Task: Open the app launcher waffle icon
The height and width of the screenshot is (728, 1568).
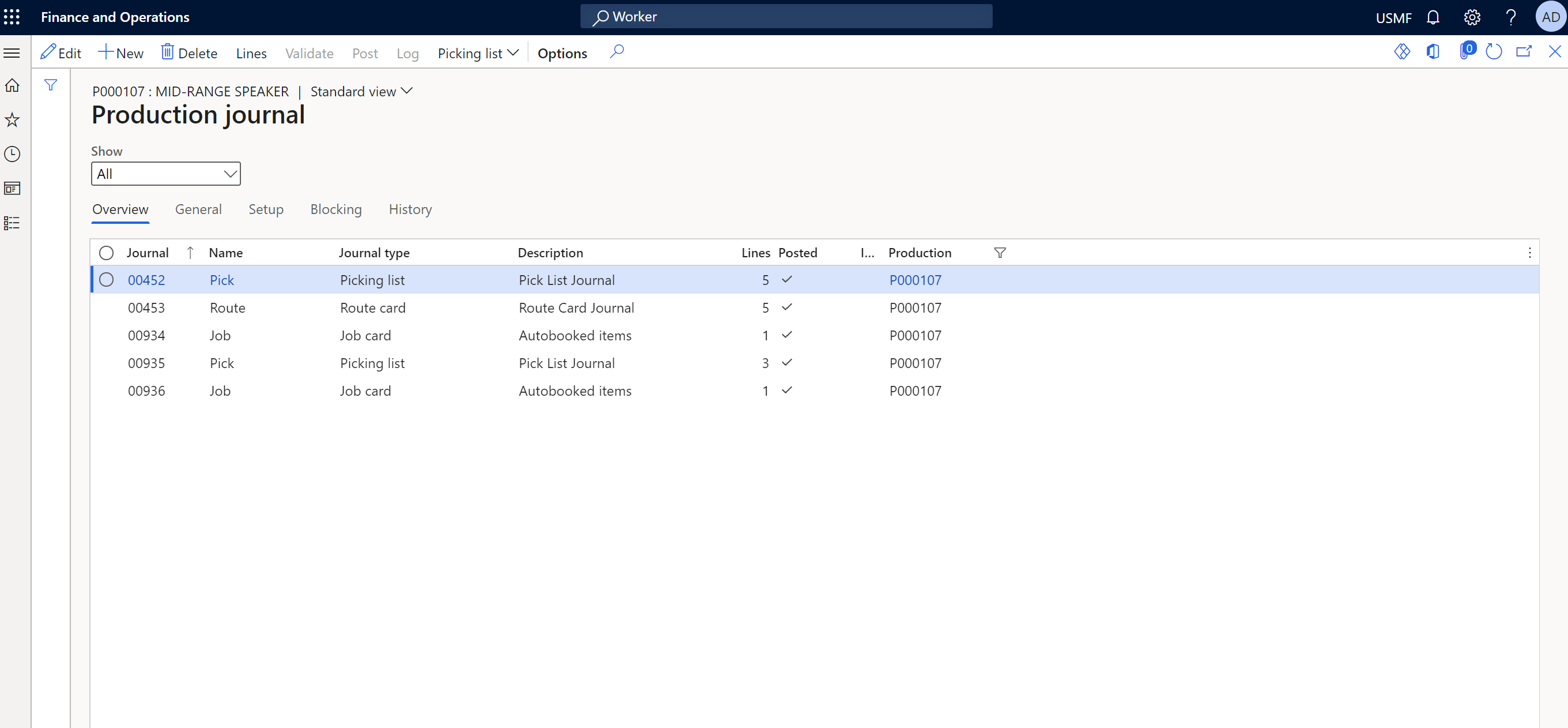Action: [12, 17]
